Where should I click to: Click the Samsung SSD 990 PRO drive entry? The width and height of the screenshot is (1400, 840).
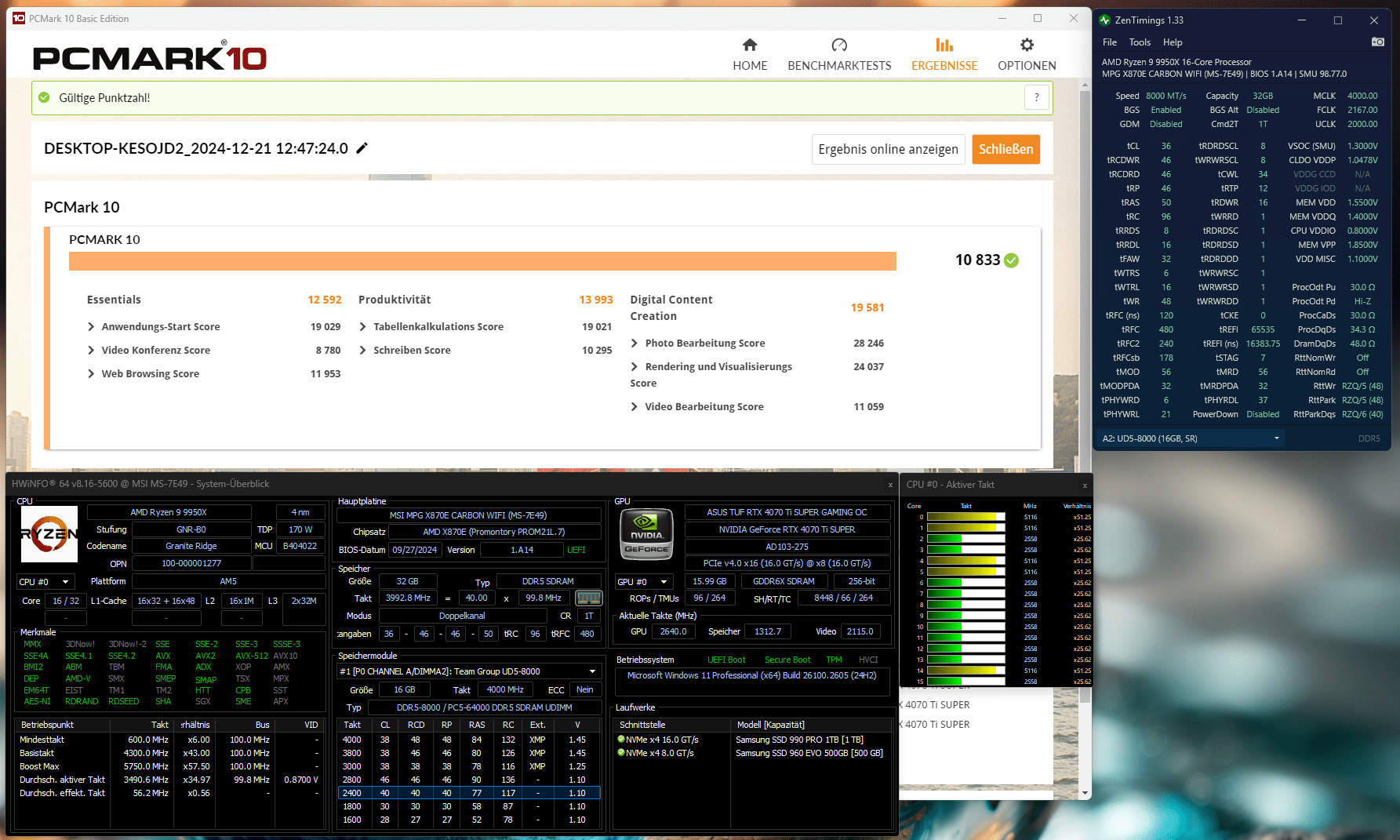(x=799, y=740)
